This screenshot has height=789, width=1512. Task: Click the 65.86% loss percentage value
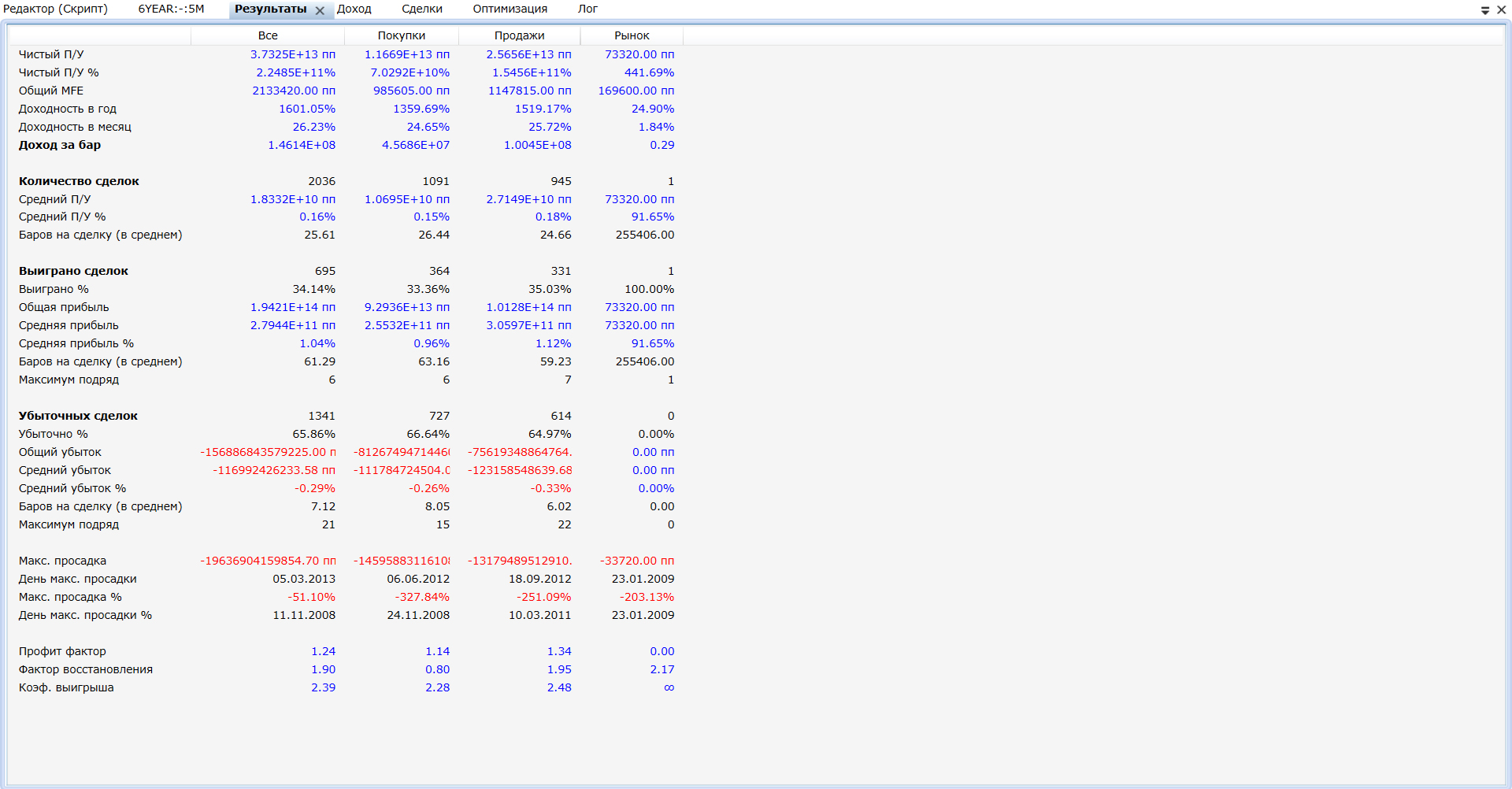tap(314, 434)
